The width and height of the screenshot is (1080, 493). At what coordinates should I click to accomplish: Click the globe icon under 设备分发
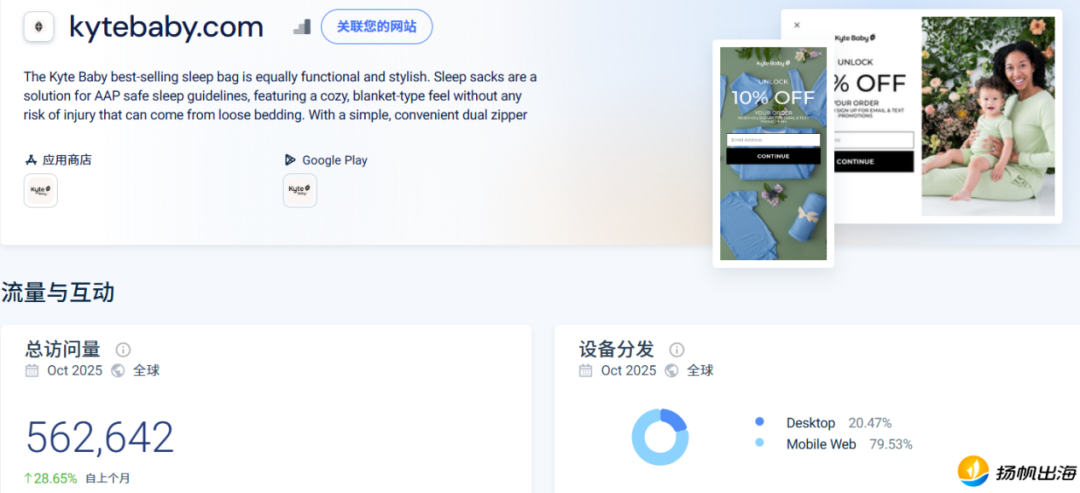coord(672,370)
